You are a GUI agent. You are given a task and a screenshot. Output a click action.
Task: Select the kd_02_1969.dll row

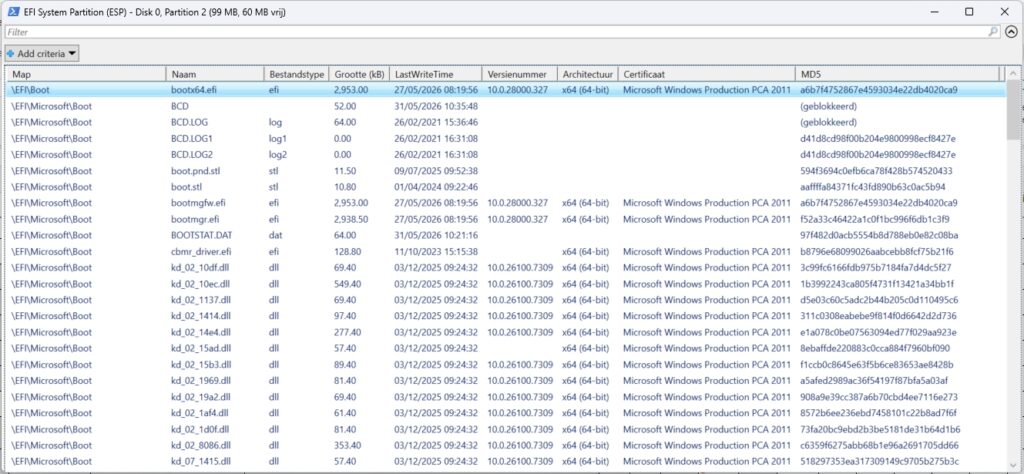click(x=506, y=380)
